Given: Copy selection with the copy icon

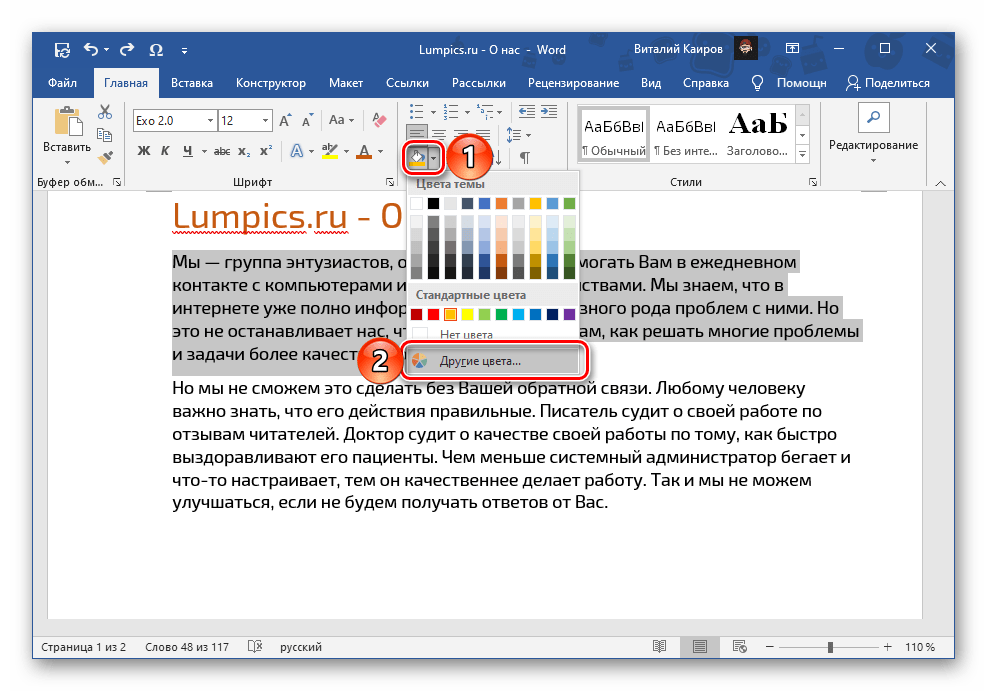Looking at the screenshot, I should pyautogui.click(x=104, y=135).
